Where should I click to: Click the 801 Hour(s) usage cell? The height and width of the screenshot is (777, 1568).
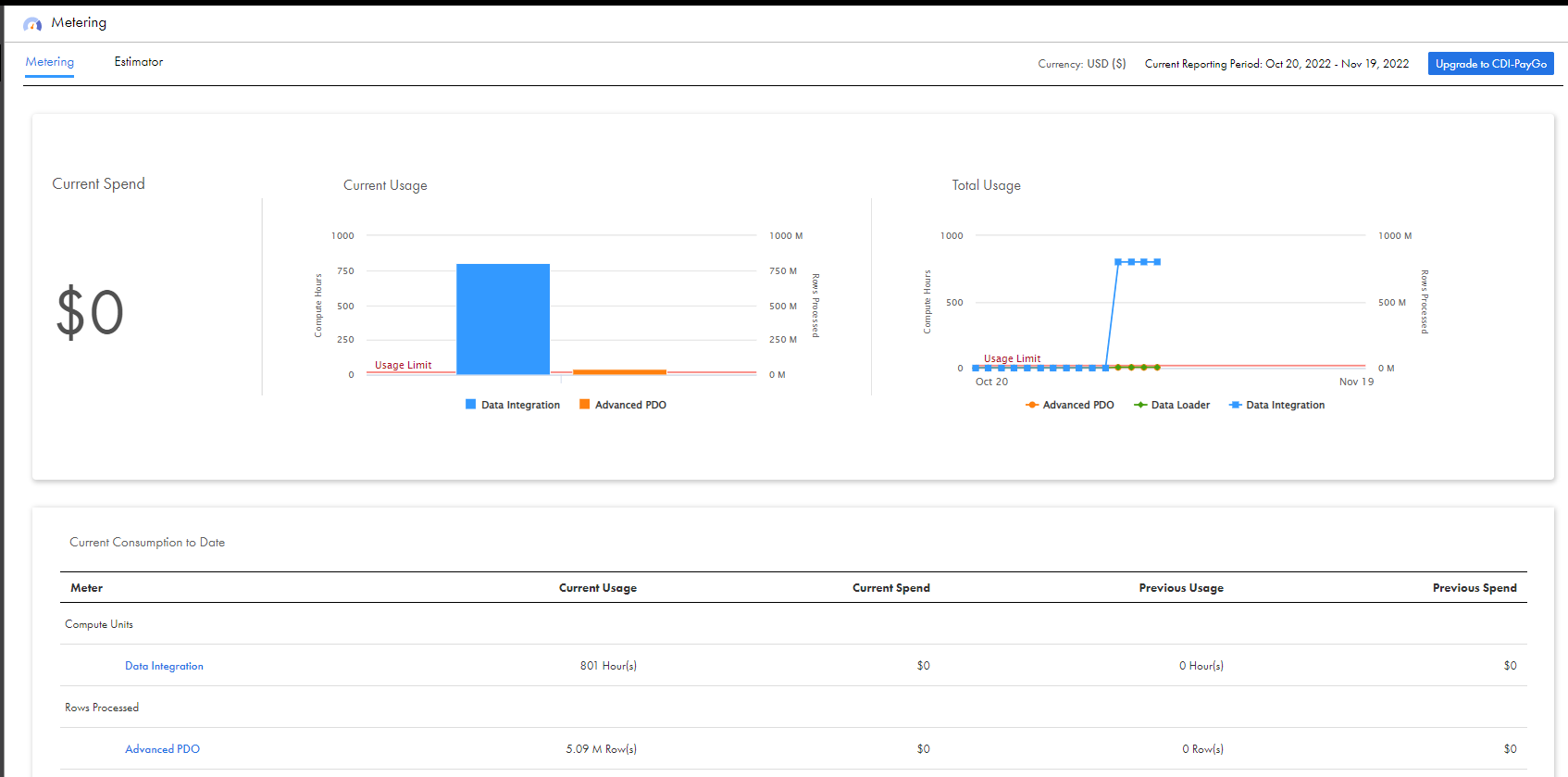coord(608,666)
